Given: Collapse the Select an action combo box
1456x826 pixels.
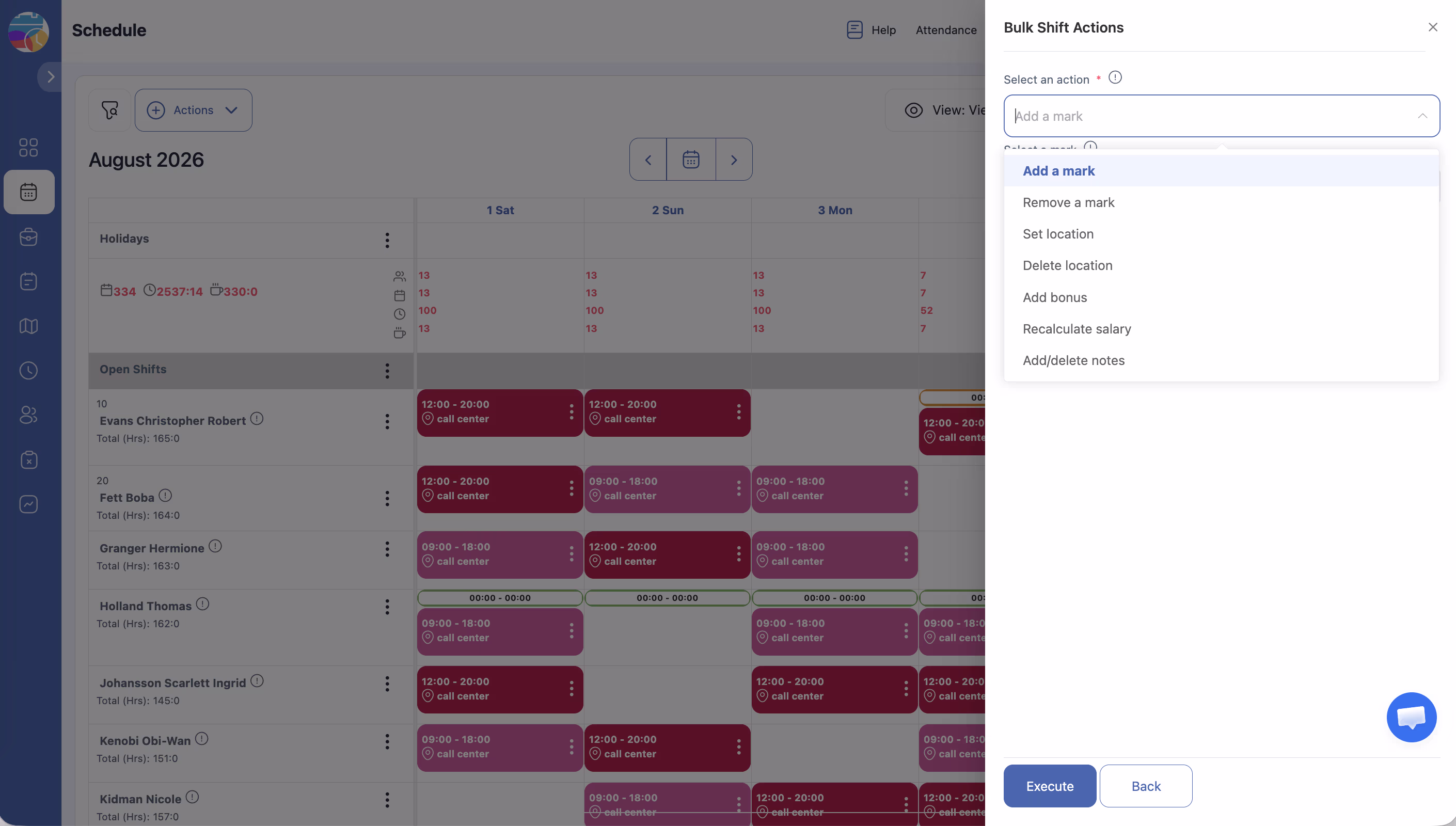Looking at the screenshot, I should [1422, 116].
